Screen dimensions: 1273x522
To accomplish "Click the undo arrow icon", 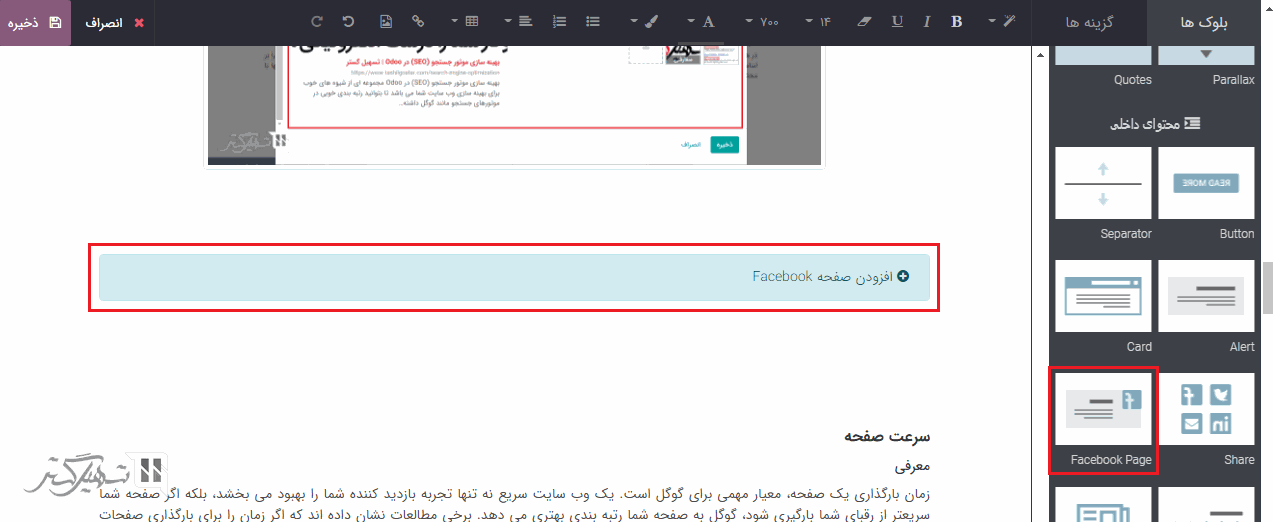I will click(x=349, y=21).
